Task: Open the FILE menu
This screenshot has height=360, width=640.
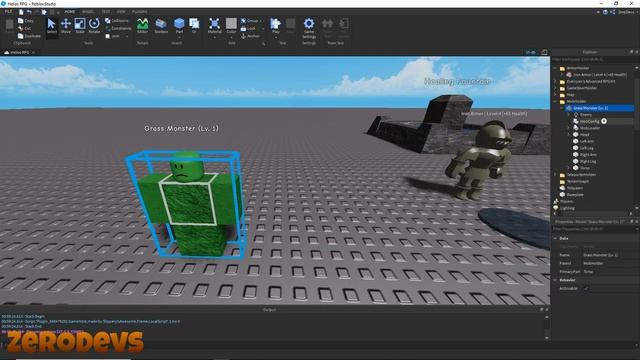Action: [8, 12]
